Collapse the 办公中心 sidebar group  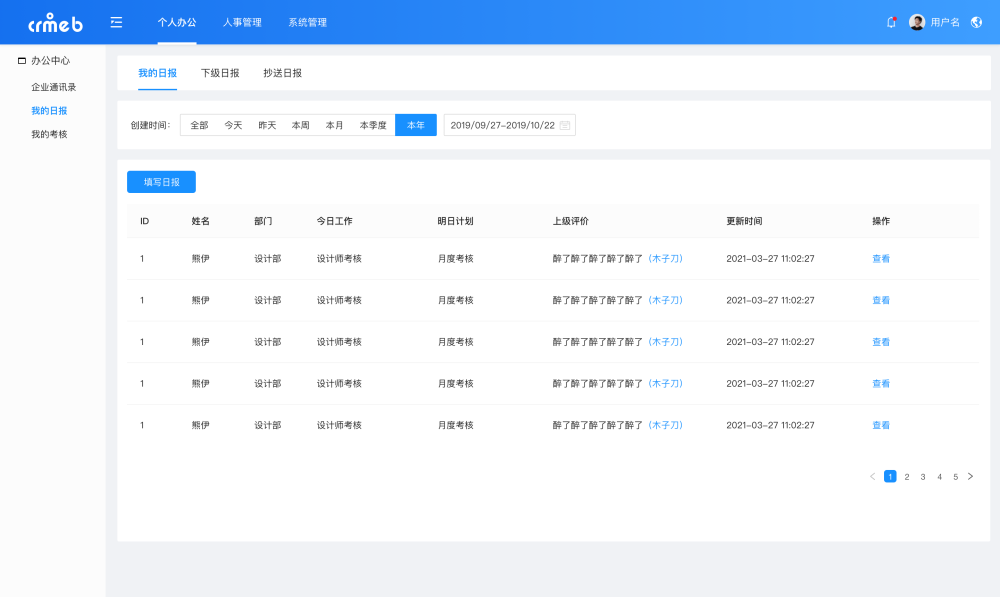pos(50,61)
